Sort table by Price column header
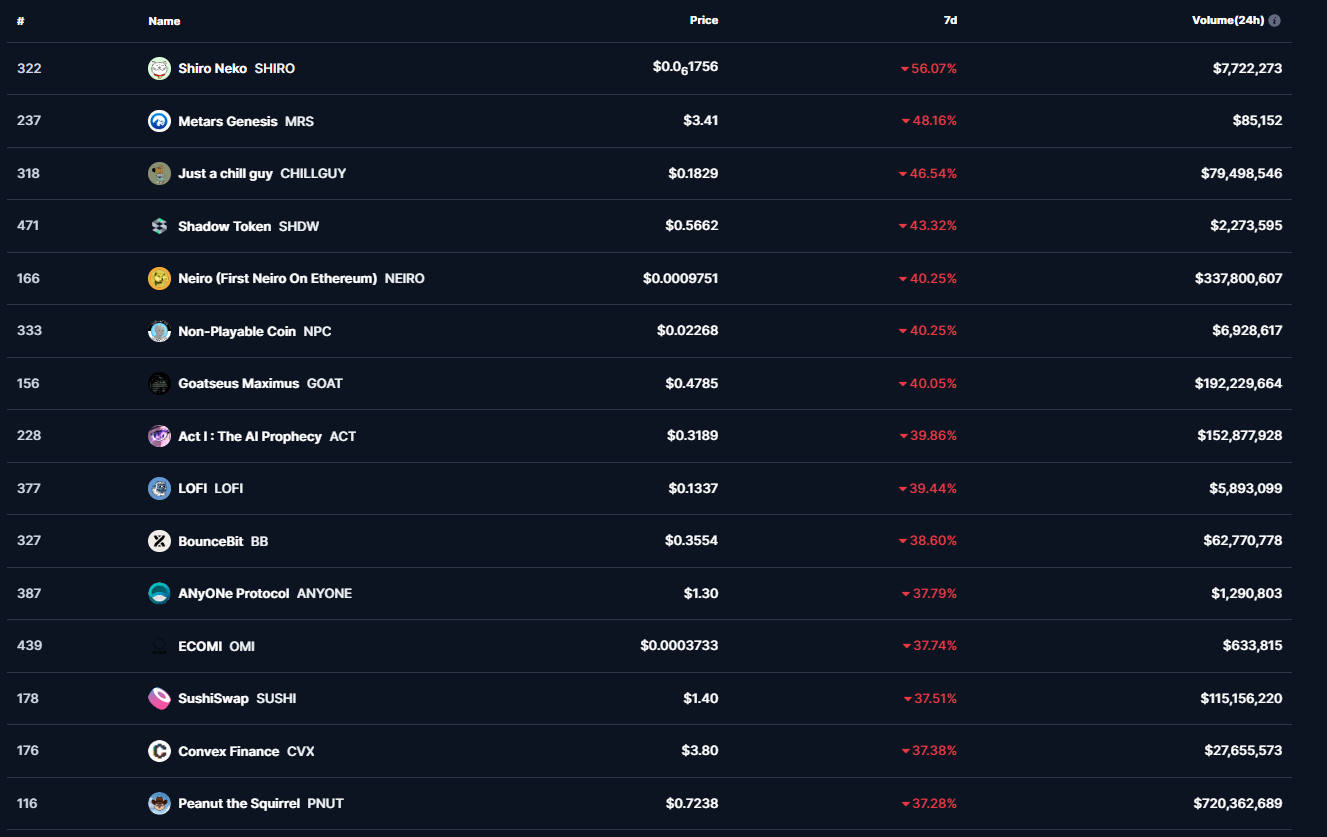1327x837 pixels. (x=703, y=20)
